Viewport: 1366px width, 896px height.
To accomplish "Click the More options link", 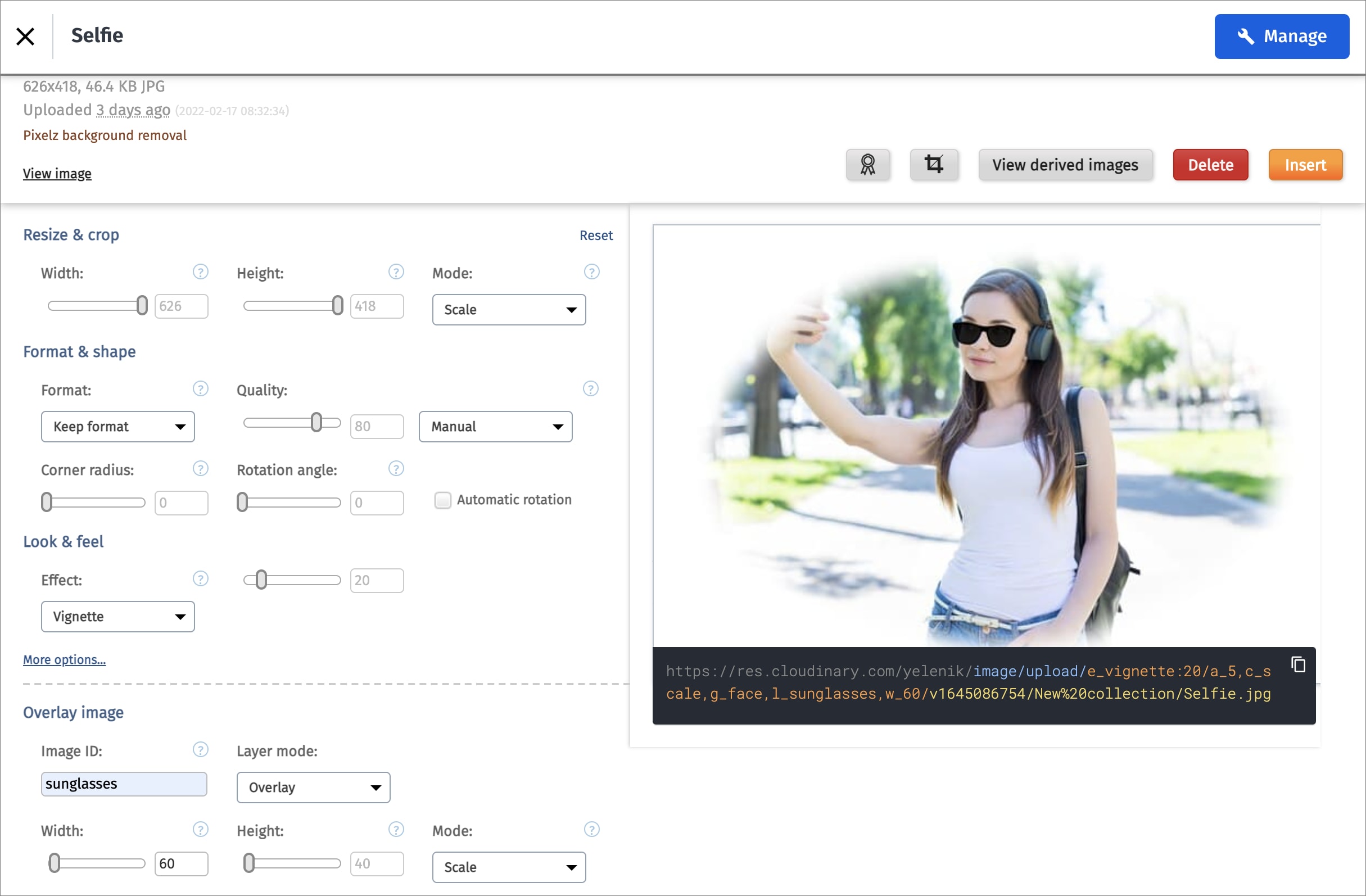I will 64,659.
